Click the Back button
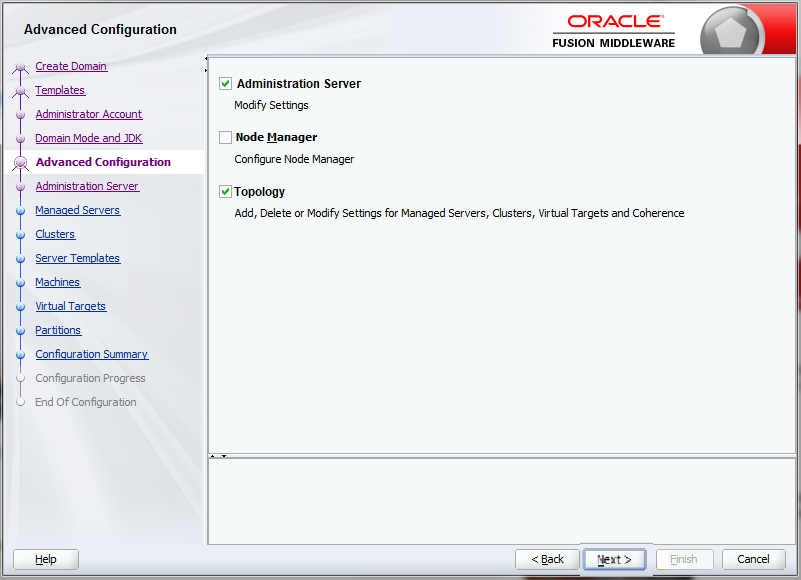 [x=547, y=559]
